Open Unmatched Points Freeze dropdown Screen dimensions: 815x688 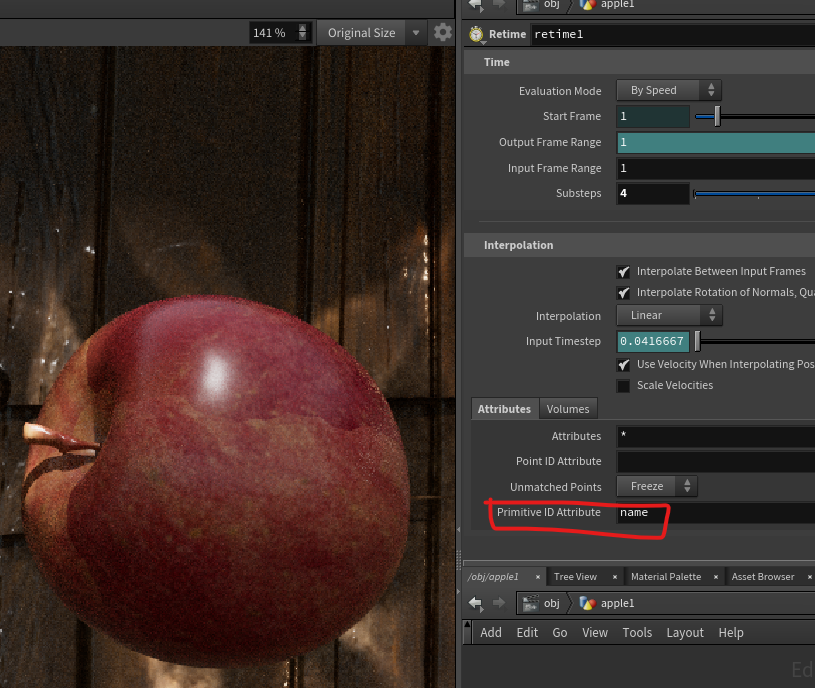click(x=656, y=486)
